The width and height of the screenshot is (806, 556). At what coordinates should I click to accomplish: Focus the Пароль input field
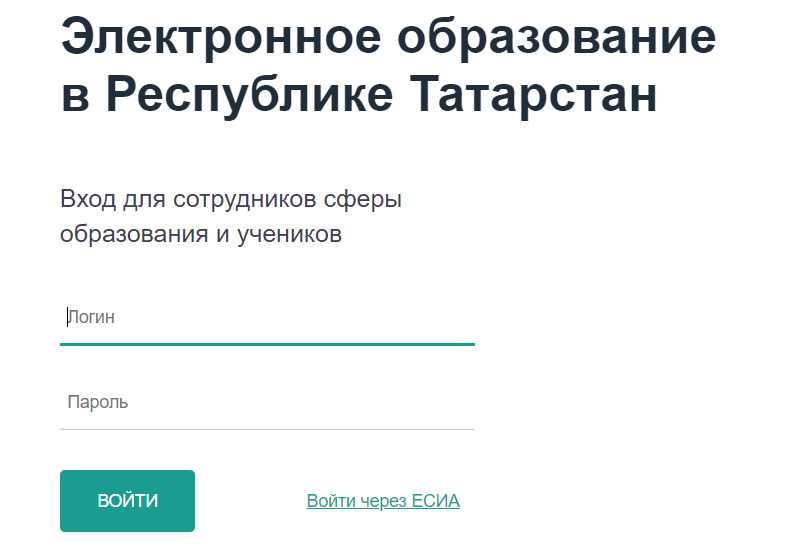click(x=267, y=403)
